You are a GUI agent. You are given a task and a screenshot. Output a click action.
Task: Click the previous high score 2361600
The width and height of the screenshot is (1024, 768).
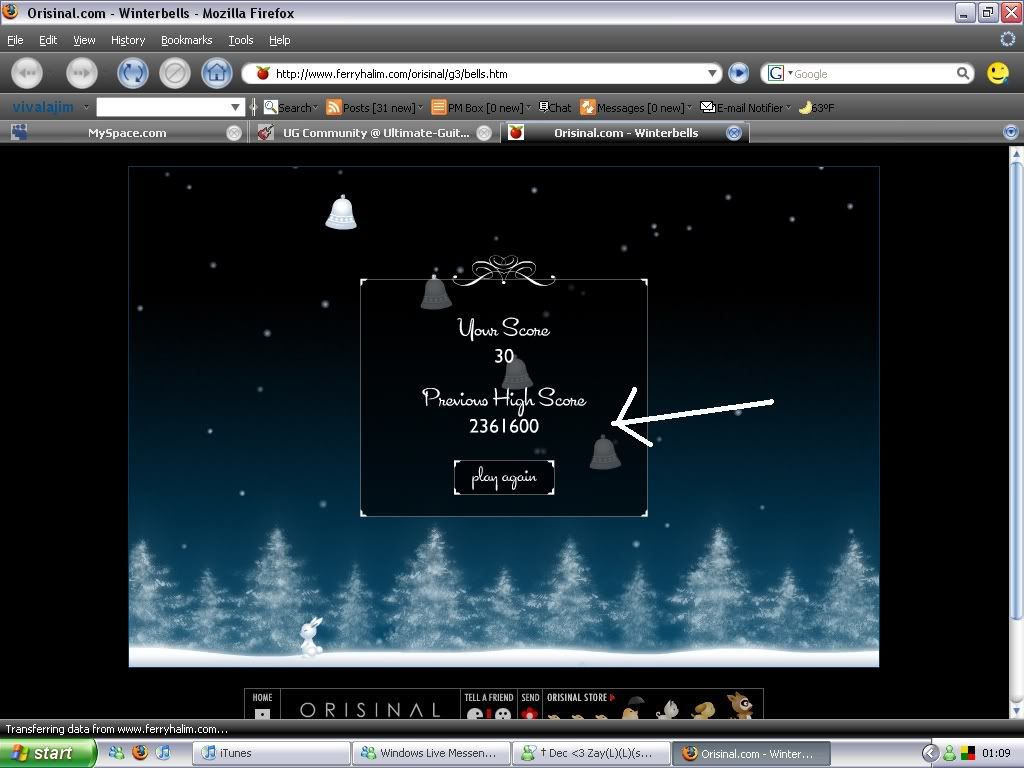coord(504,426)
